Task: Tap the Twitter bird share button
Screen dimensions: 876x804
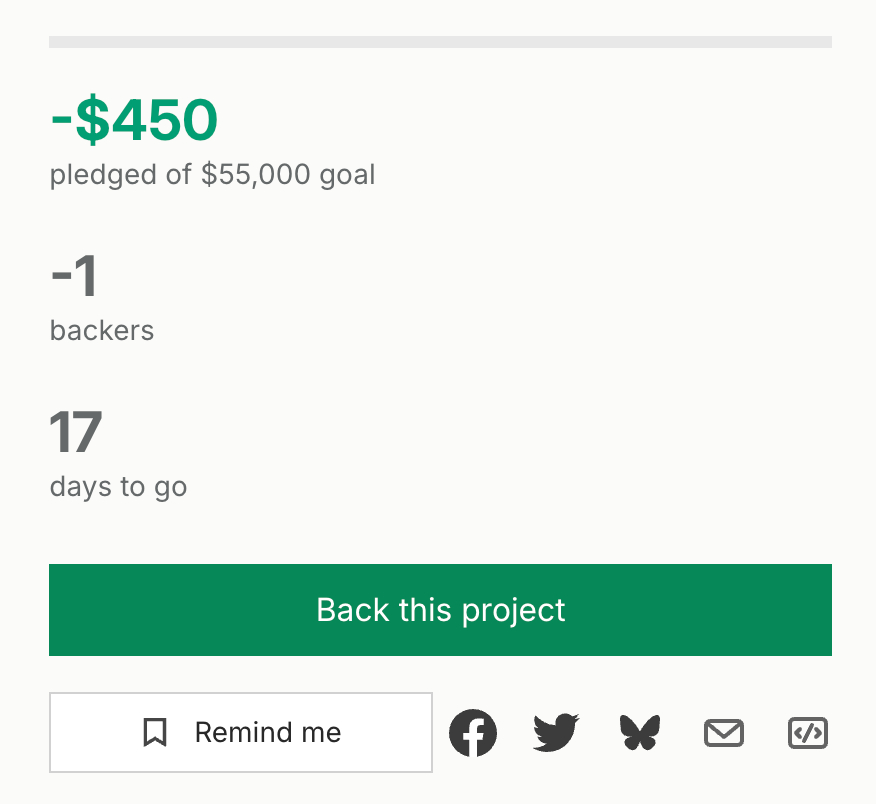Action: point(556,733)
